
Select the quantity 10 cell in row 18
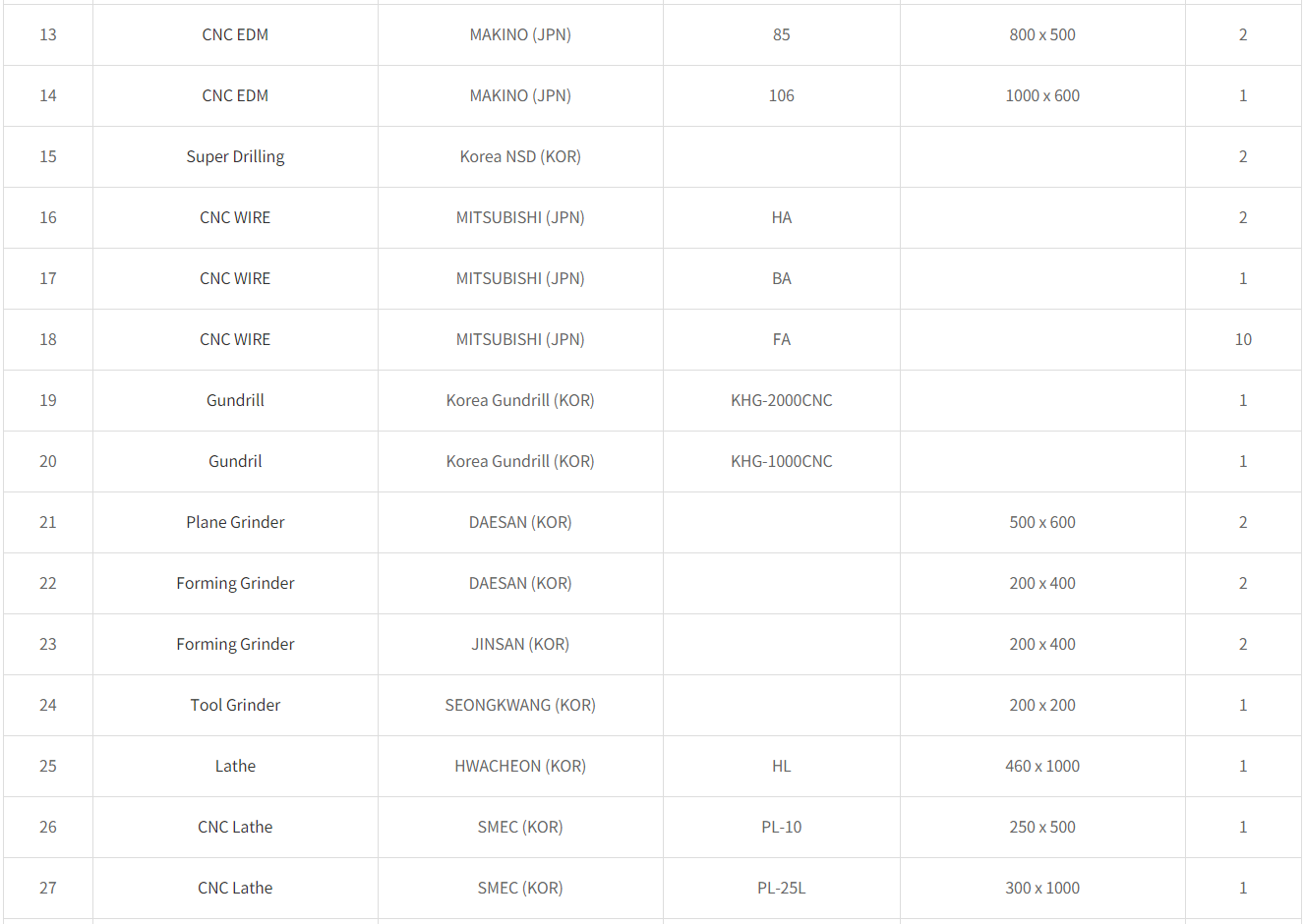click(x=1243, y=340)
